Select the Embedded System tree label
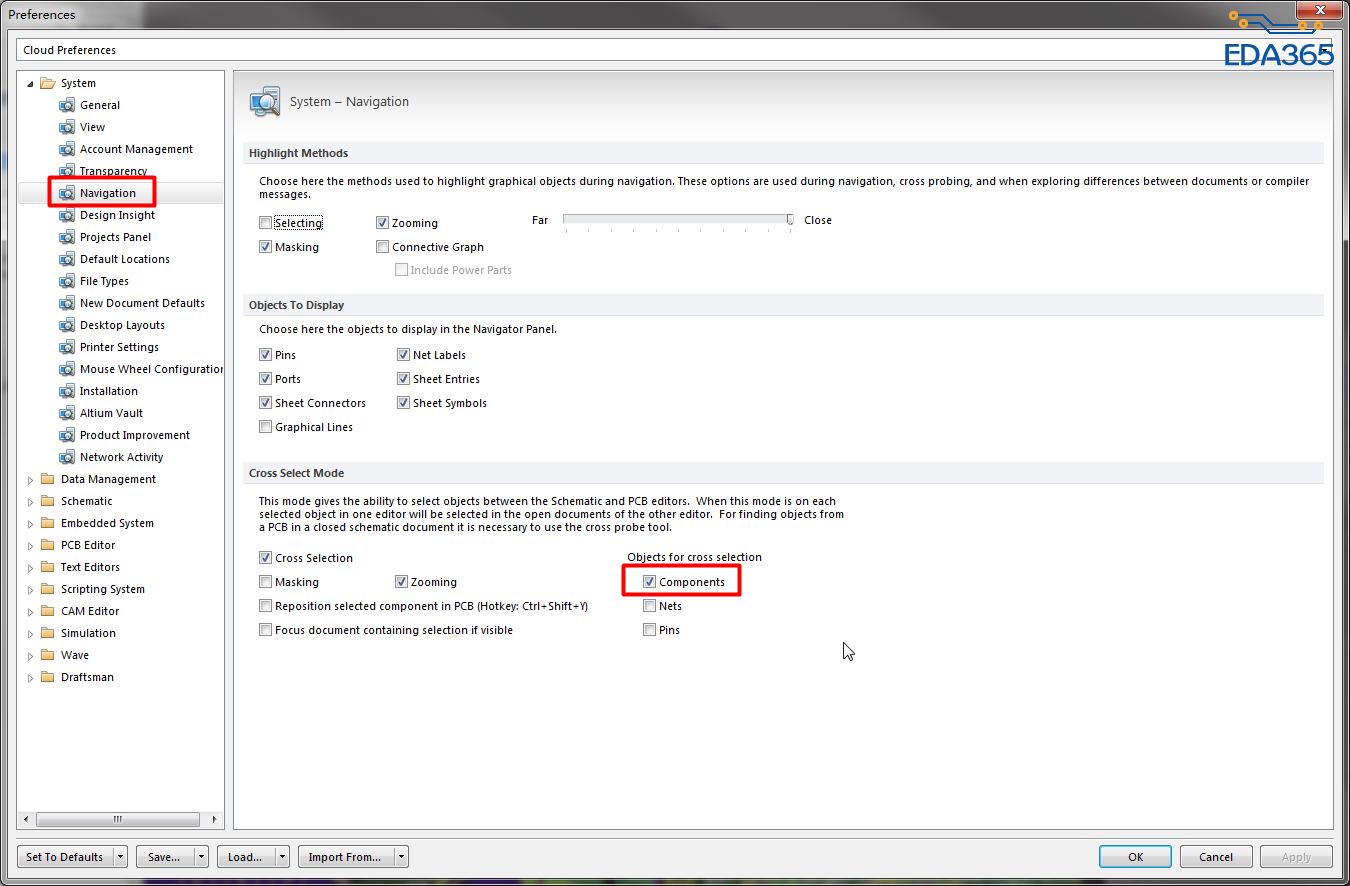 click(x=107, y=523)
